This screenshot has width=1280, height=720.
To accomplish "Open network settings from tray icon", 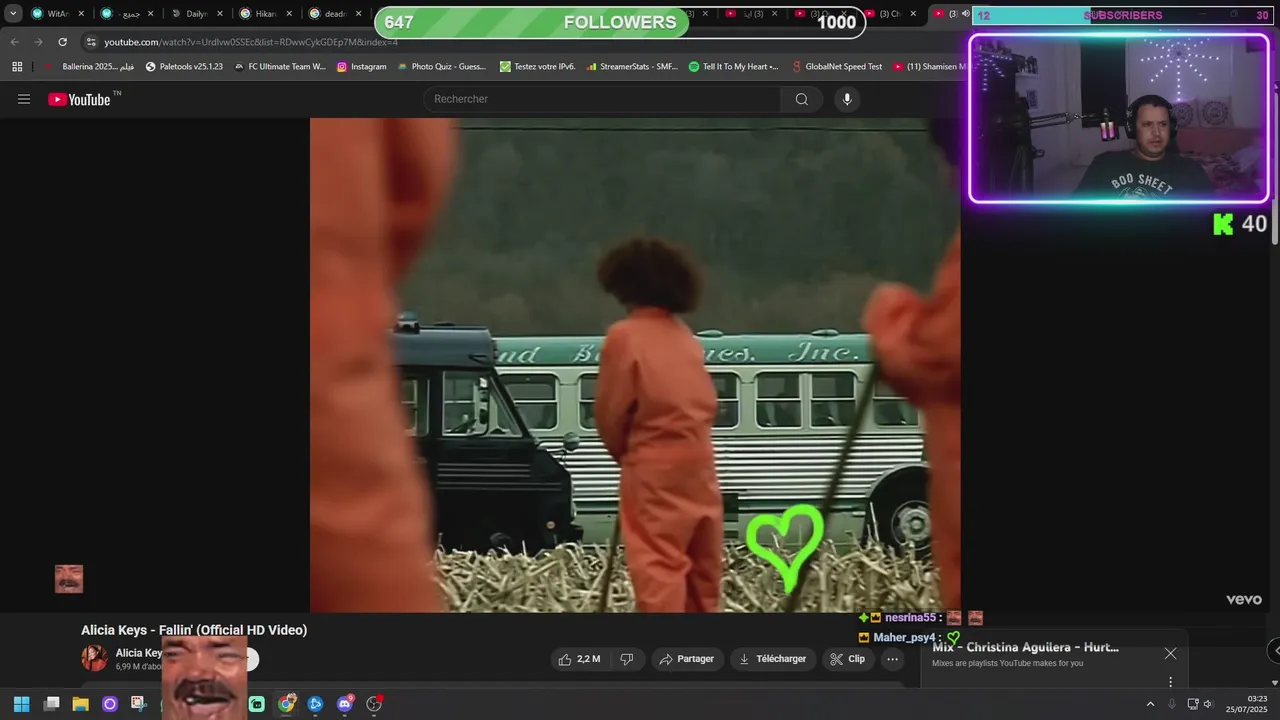I will click(x=1193, y=704).
